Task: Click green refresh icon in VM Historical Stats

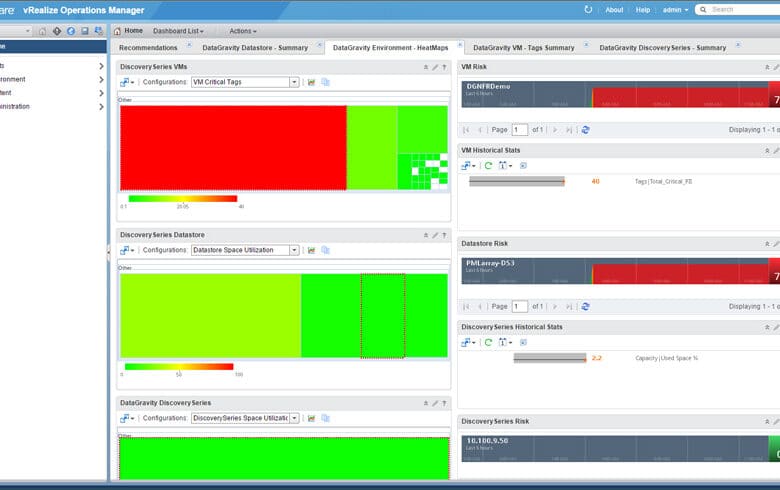Action: point(488,166)
